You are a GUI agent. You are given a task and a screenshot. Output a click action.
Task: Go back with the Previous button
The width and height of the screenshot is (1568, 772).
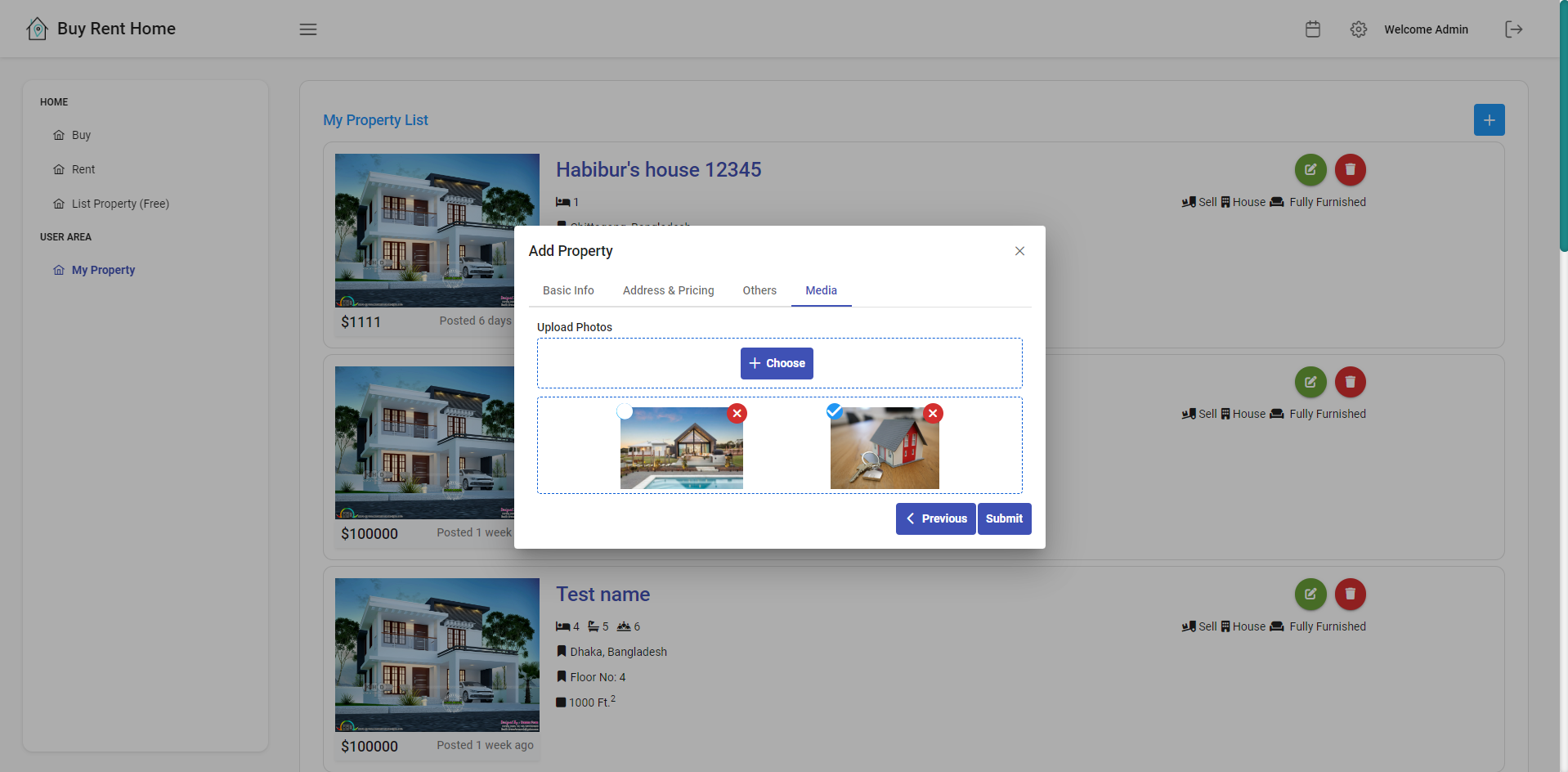tap(935, 518)
